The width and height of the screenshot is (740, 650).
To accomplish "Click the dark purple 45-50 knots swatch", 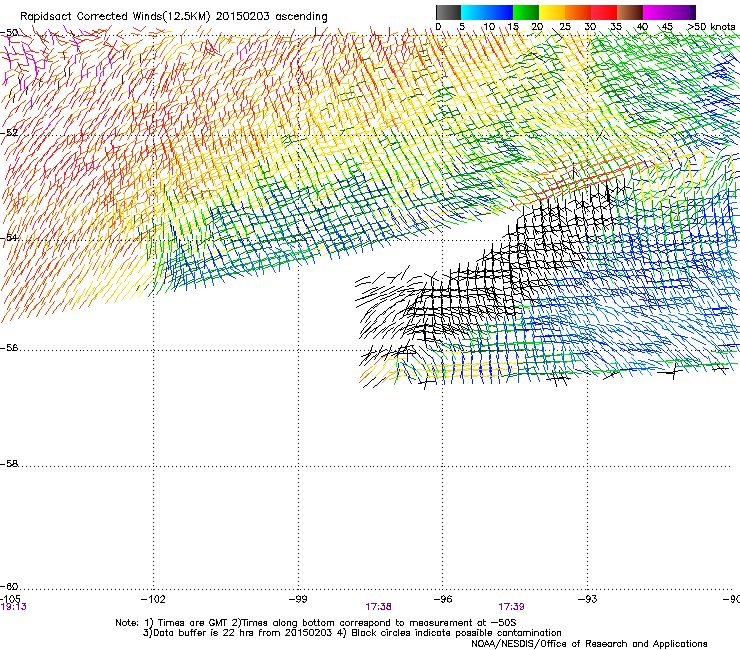I will pyautogui.click(x=682, y=12).
